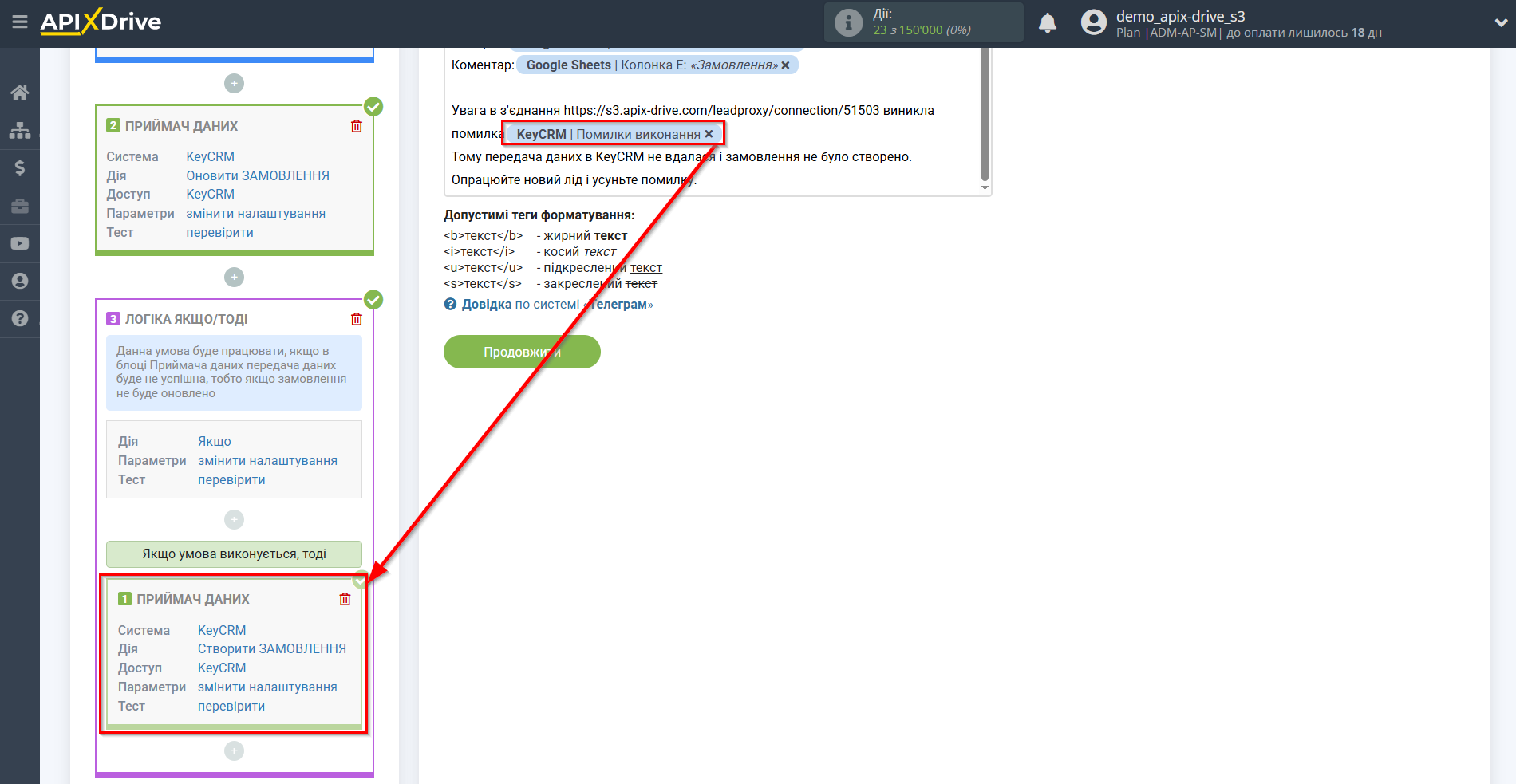Image resolution: width=1516 pixels, height=784 pixels.
Task: Click the green checkmark on logic block
Action: [373, 300]
